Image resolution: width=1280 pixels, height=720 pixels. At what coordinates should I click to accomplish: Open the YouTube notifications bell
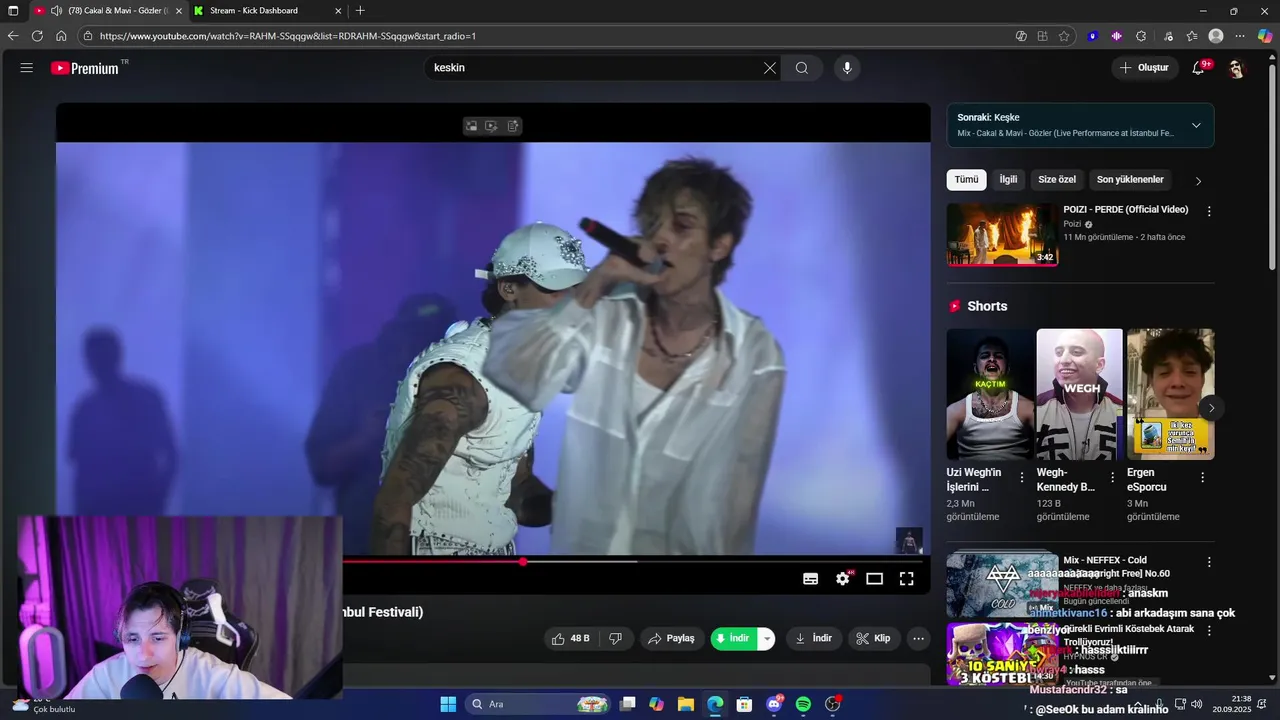pyautogui.click(x=1198, y=68)
